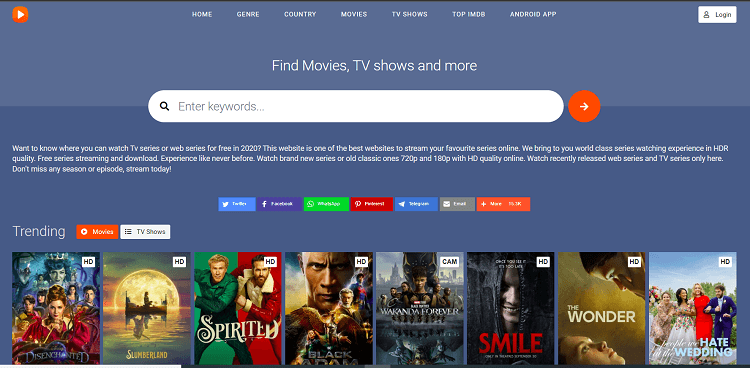
Task: Go to the Home page link
Action: (x=202, y=14)
